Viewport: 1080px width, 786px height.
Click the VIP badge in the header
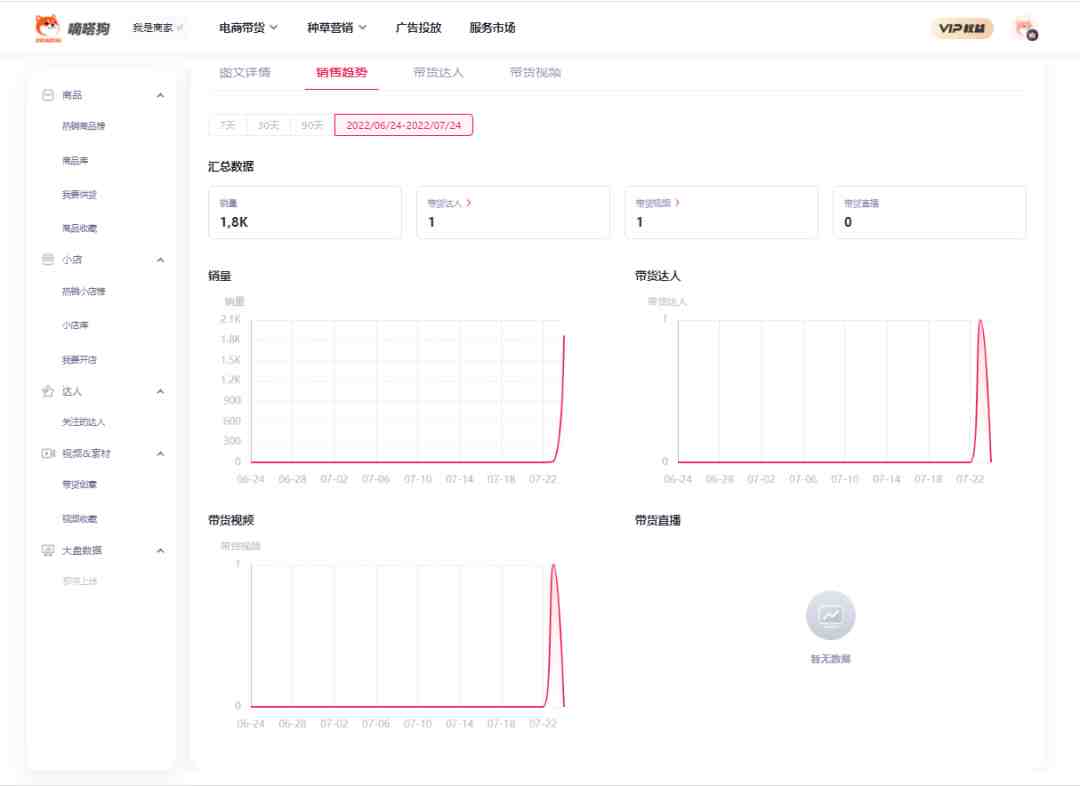[x=962, y=28]
